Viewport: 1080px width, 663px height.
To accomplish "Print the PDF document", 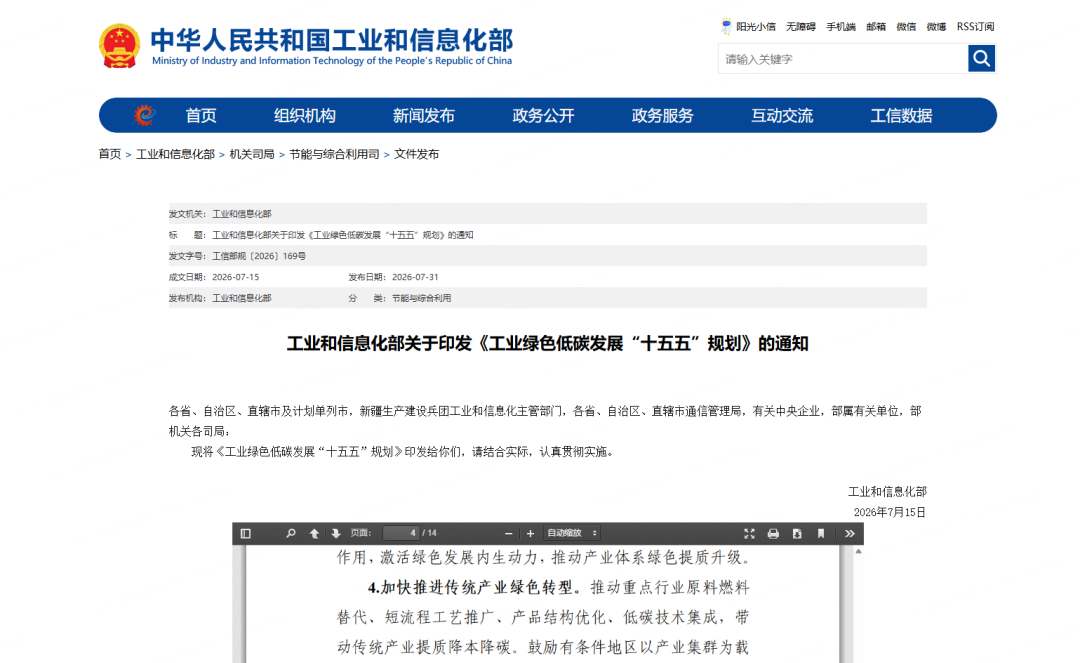I will click(x=773, y=534).
